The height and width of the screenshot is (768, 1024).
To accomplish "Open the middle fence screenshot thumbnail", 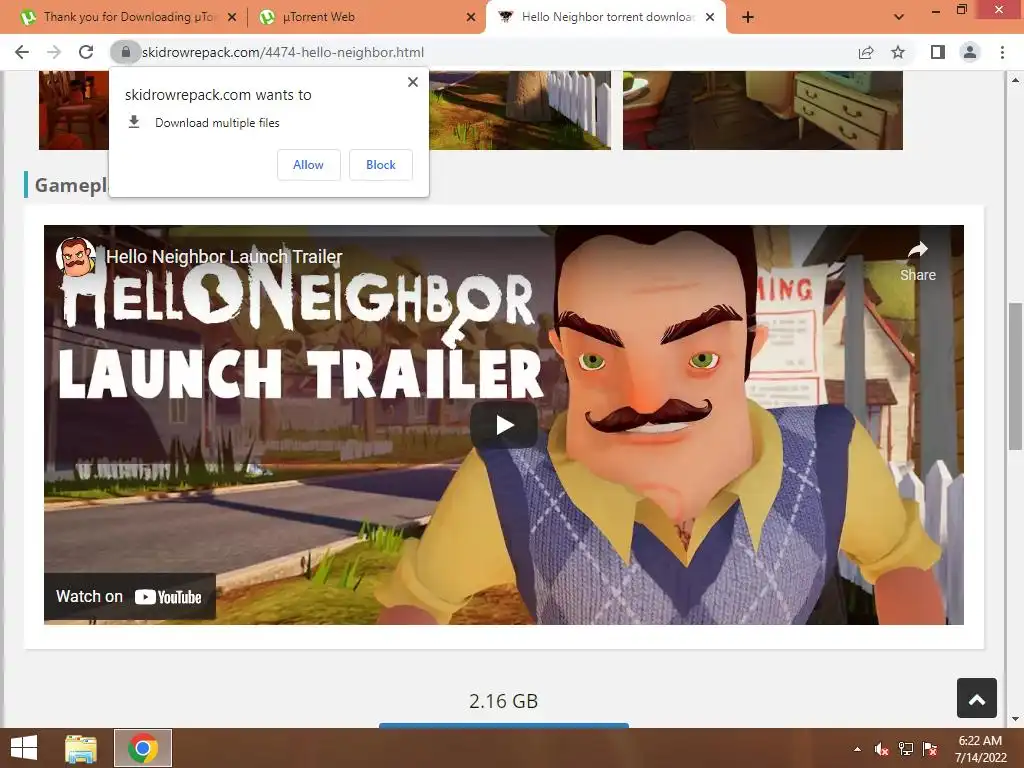I will (520, 110).
